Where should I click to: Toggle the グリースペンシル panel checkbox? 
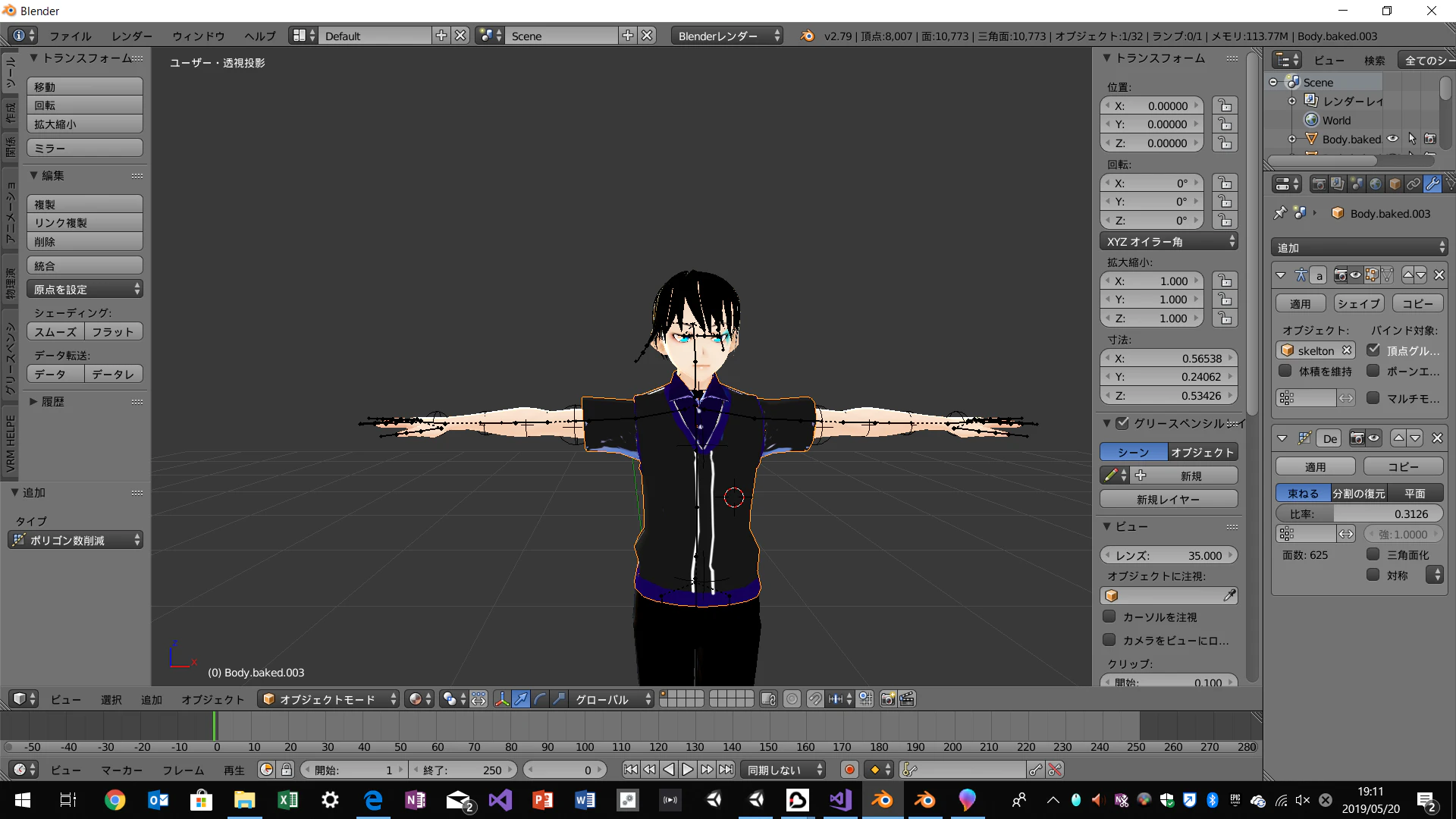pos(1122,423)
